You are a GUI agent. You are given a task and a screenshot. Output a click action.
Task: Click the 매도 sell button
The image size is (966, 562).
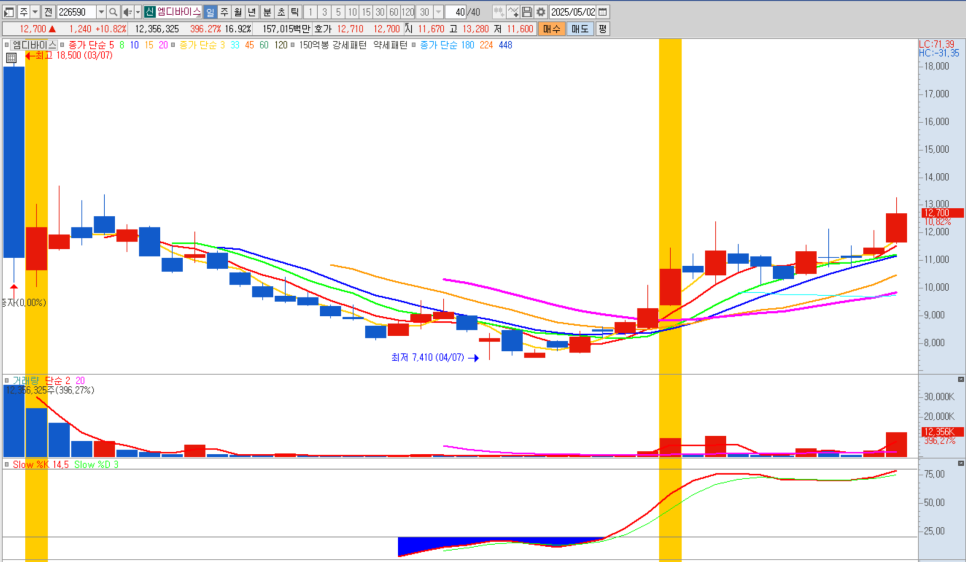point(580,28)
